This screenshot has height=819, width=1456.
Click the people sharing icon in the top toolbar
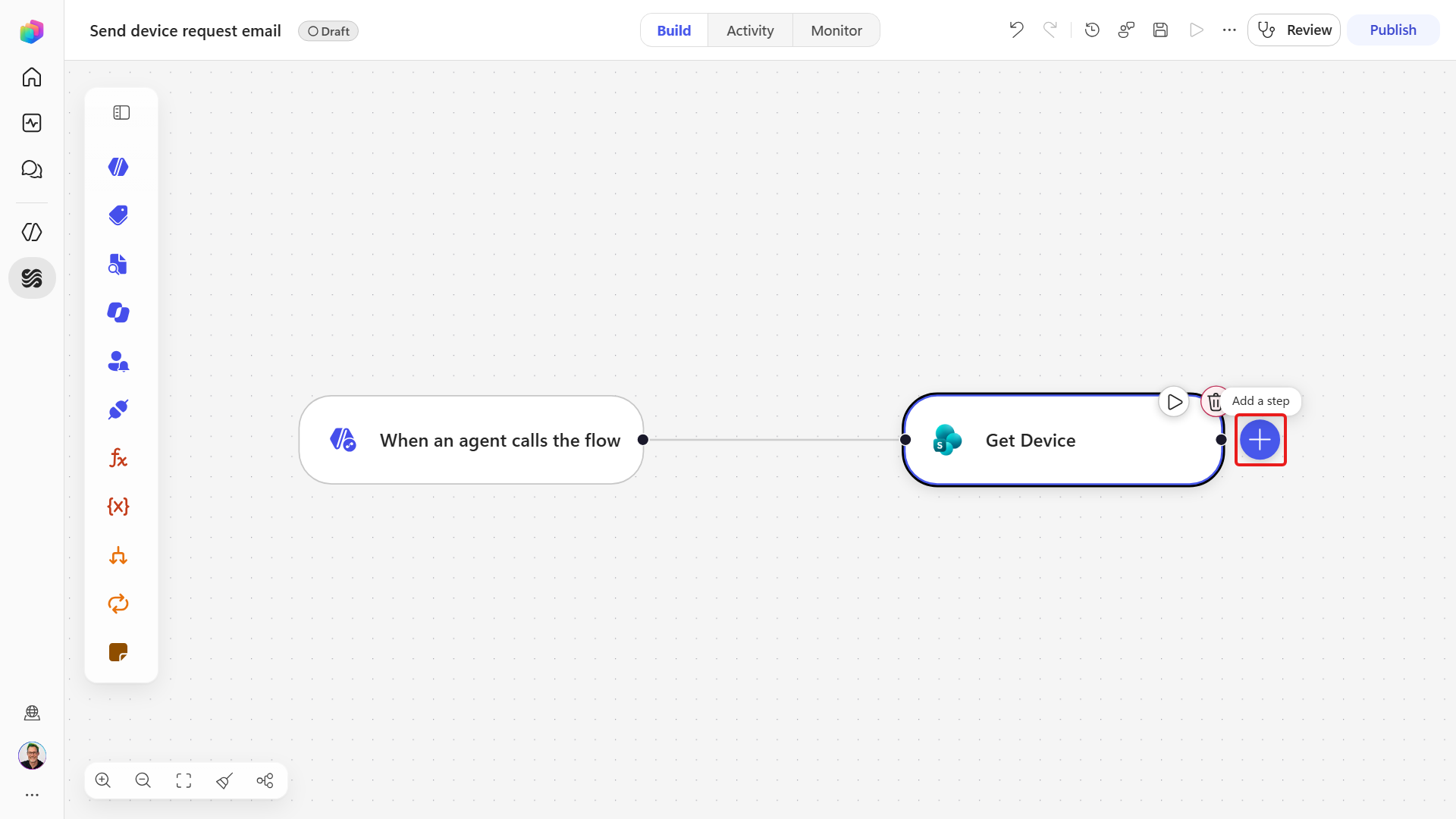(x=1126, y=30)
